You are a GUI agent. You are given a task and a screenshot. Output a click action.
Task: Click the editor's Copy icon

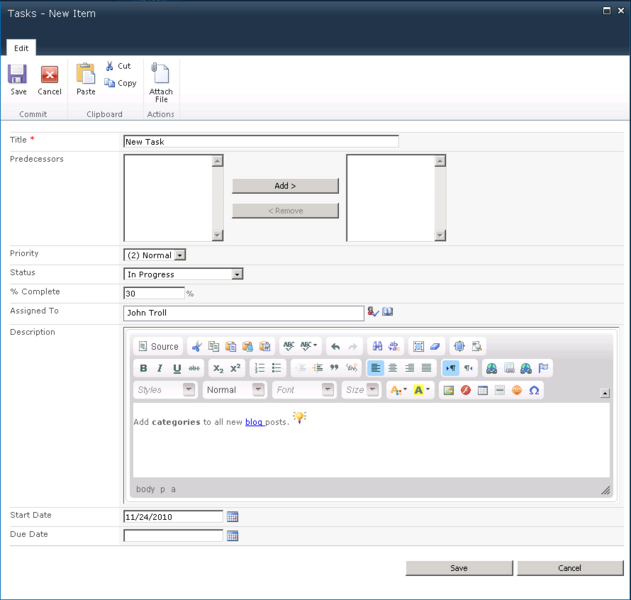[214, 346]
